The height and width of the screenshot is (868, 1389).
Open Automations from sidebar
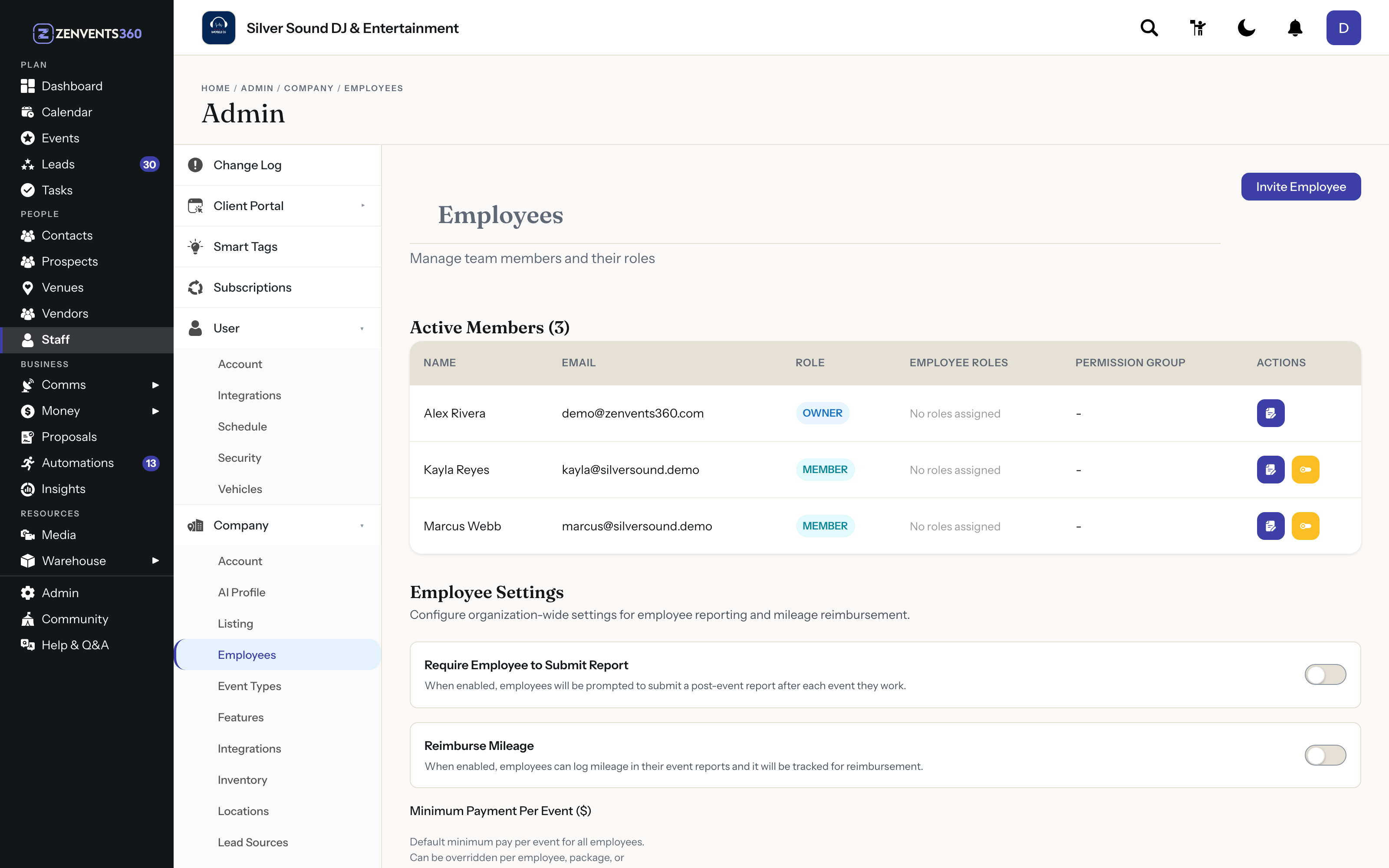87,463
